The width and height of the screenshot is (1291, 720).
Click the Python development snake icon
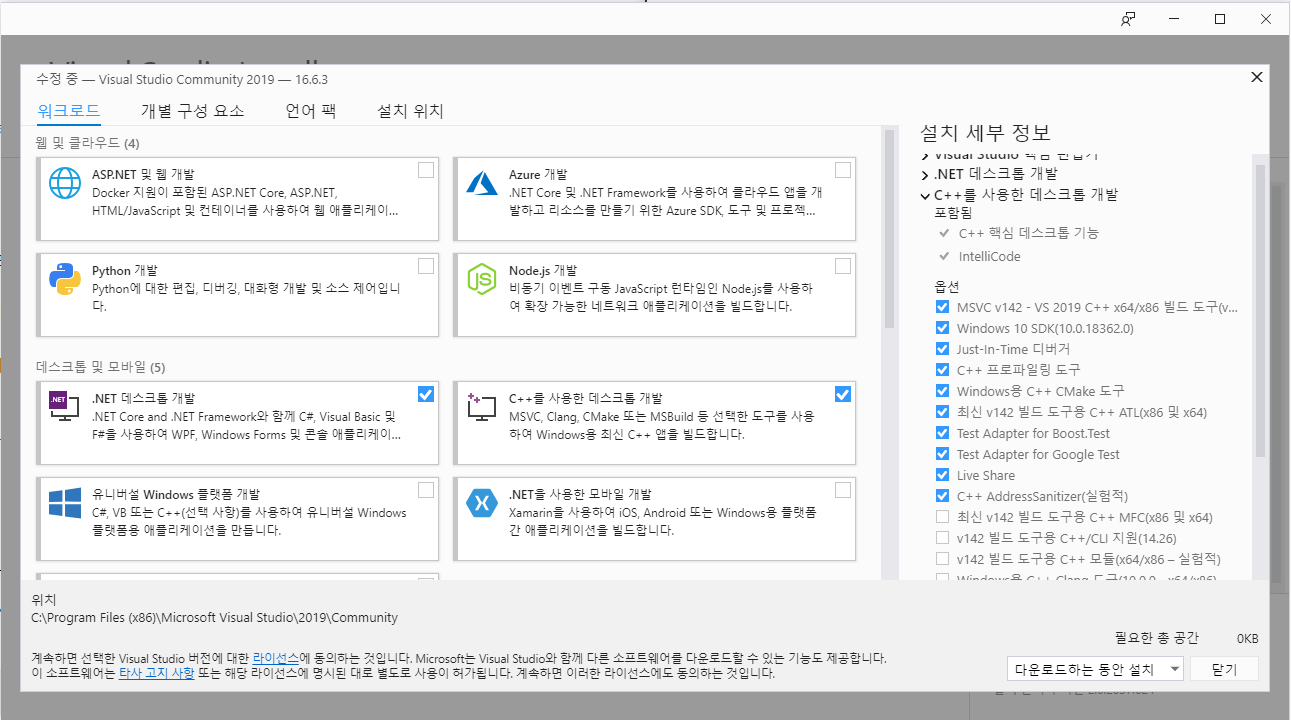coord(65,280)
